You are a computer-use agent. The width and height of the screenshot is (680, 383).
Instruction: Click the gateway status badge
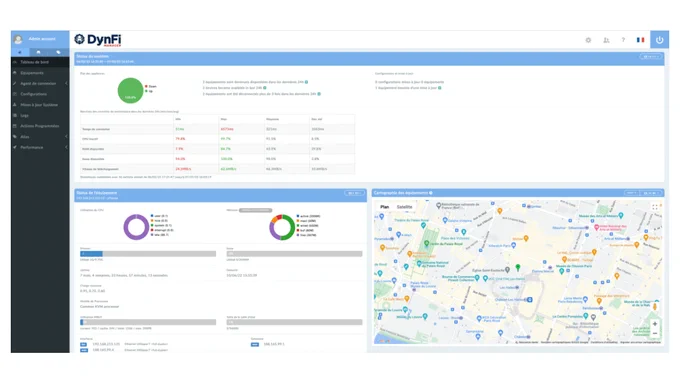tap(255, 344)
